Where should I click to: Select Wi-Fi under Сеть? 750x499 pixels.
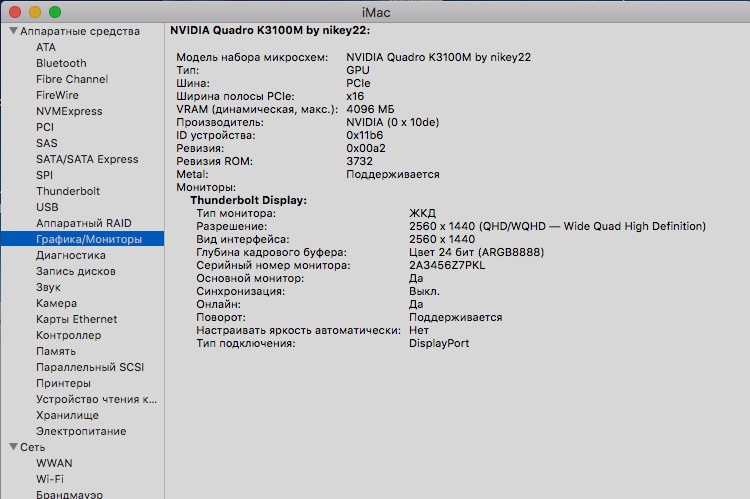pos(50,479)
